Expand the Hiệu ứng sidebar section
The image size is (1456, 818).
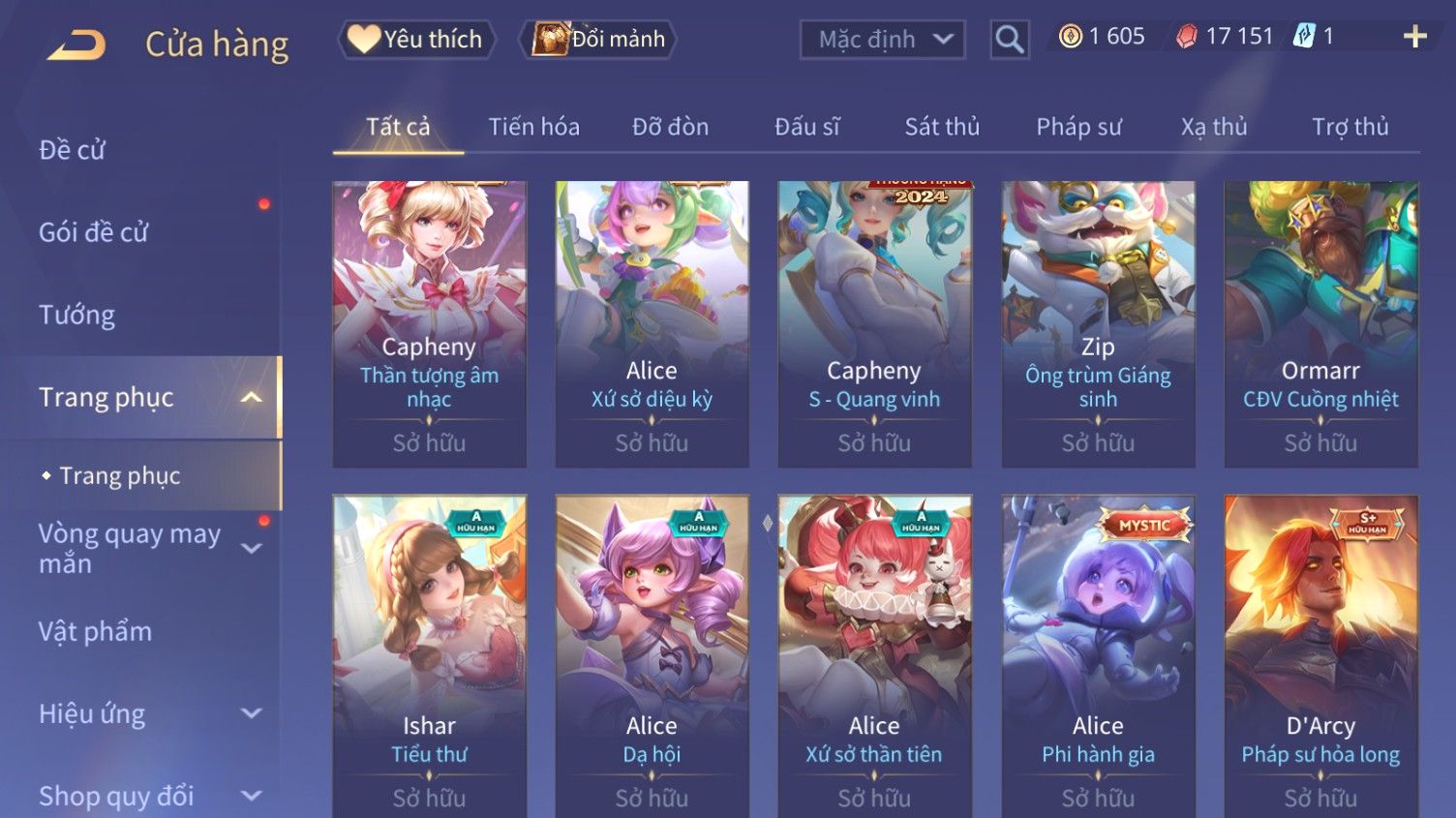tap(251, 713)
